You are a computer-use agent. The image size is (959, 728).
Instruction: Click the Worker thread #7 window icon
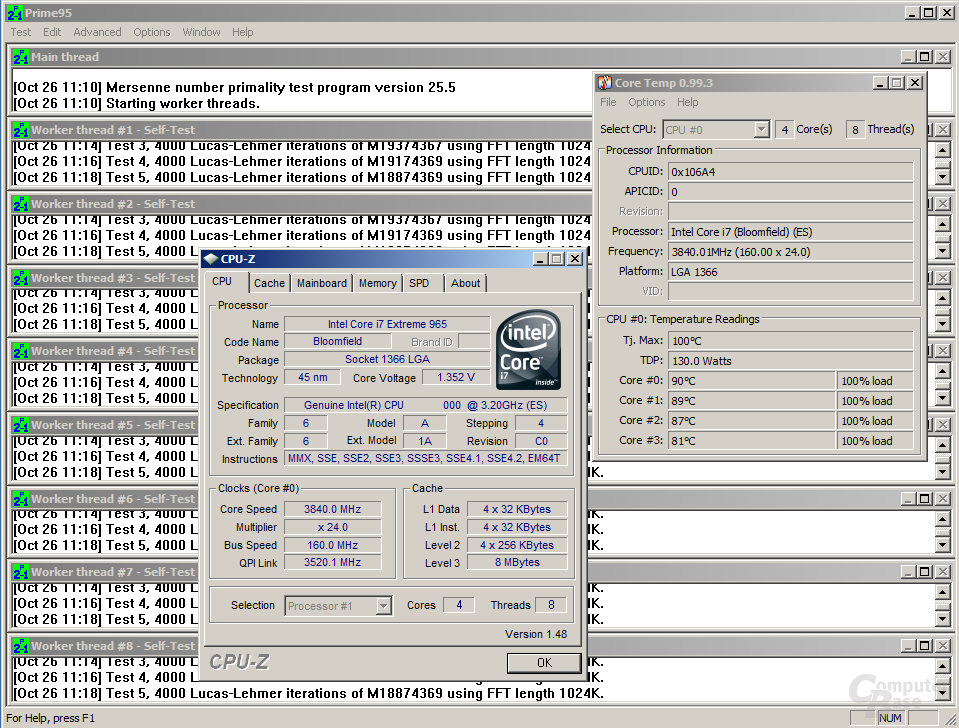[21, 572]
